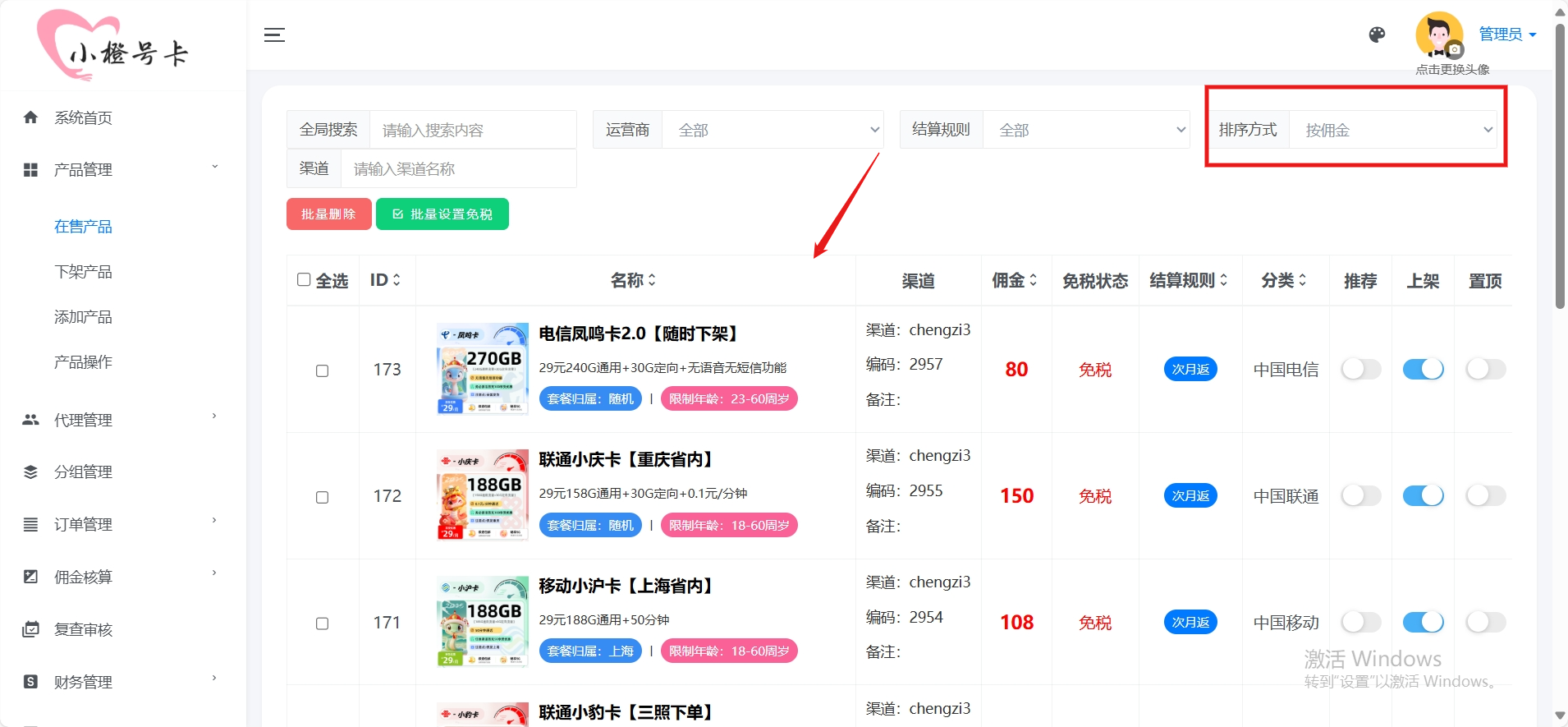Tick the 全选 select-all checkbox

pyautogui.click(x=304, y=280)
